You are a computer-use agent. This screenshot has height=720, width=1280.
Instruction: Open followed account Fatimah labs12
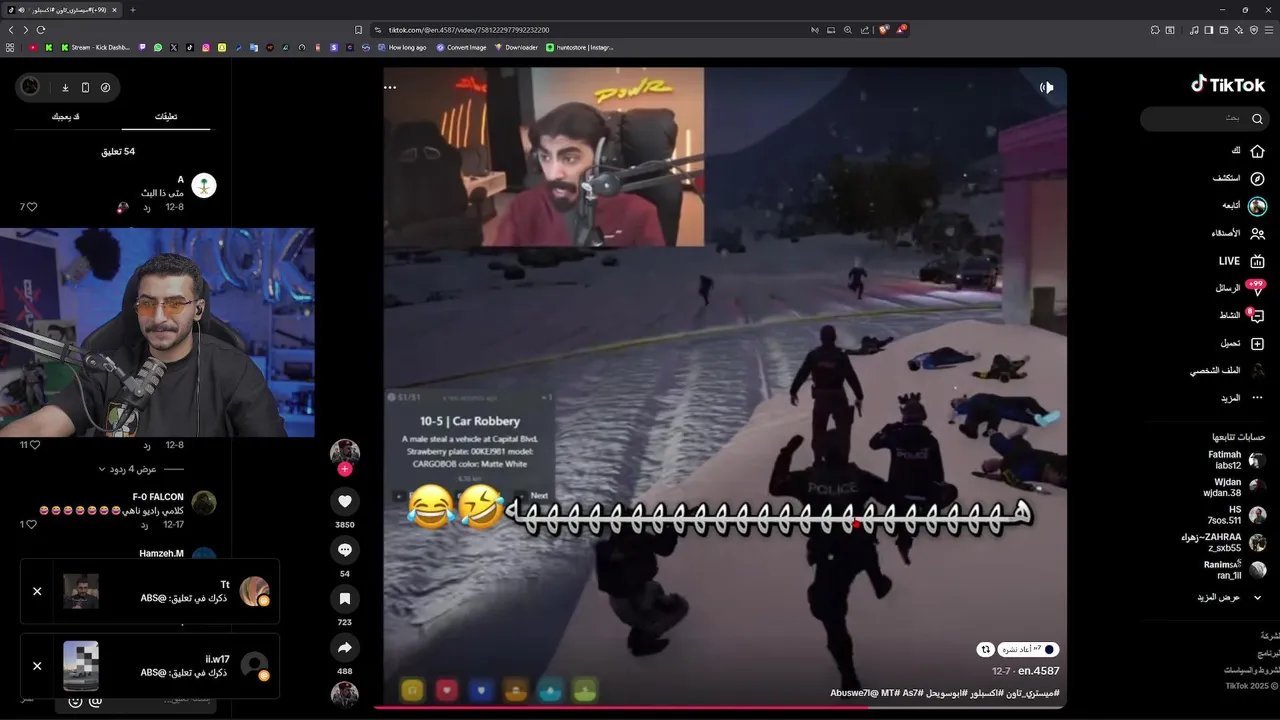[x=1237, y=460]
